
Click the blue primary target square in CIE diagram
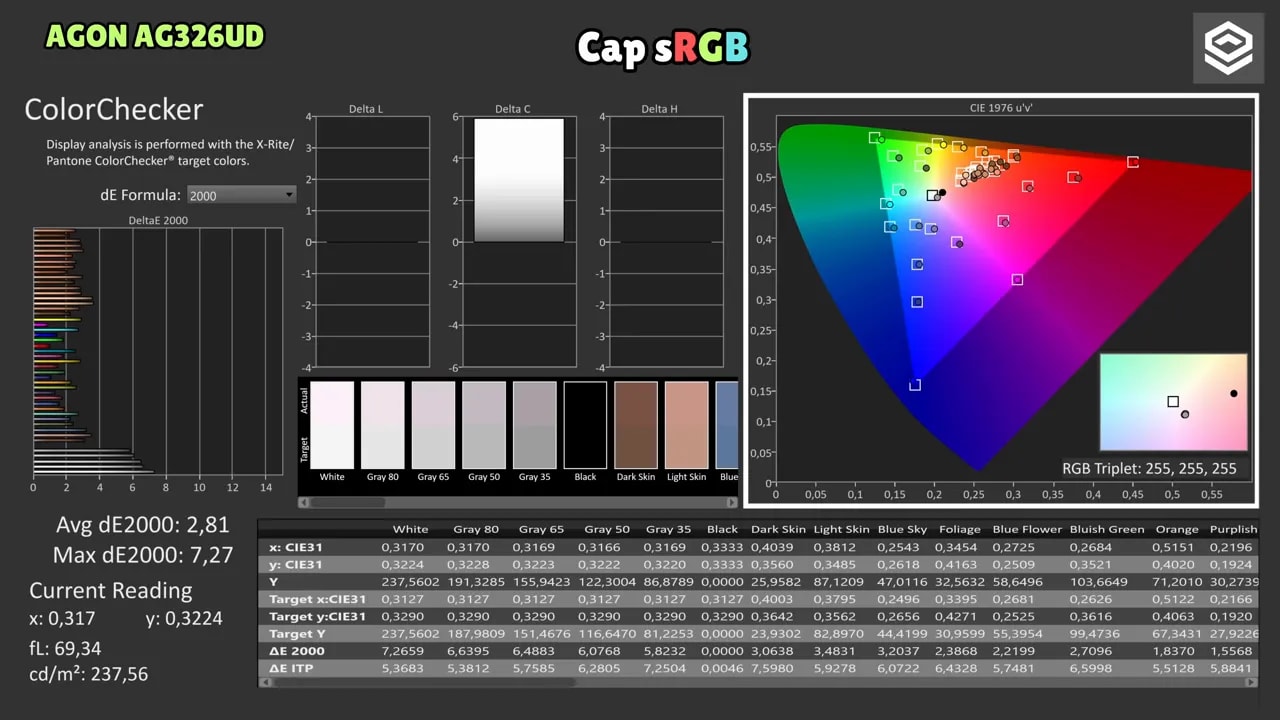[915, 385]
